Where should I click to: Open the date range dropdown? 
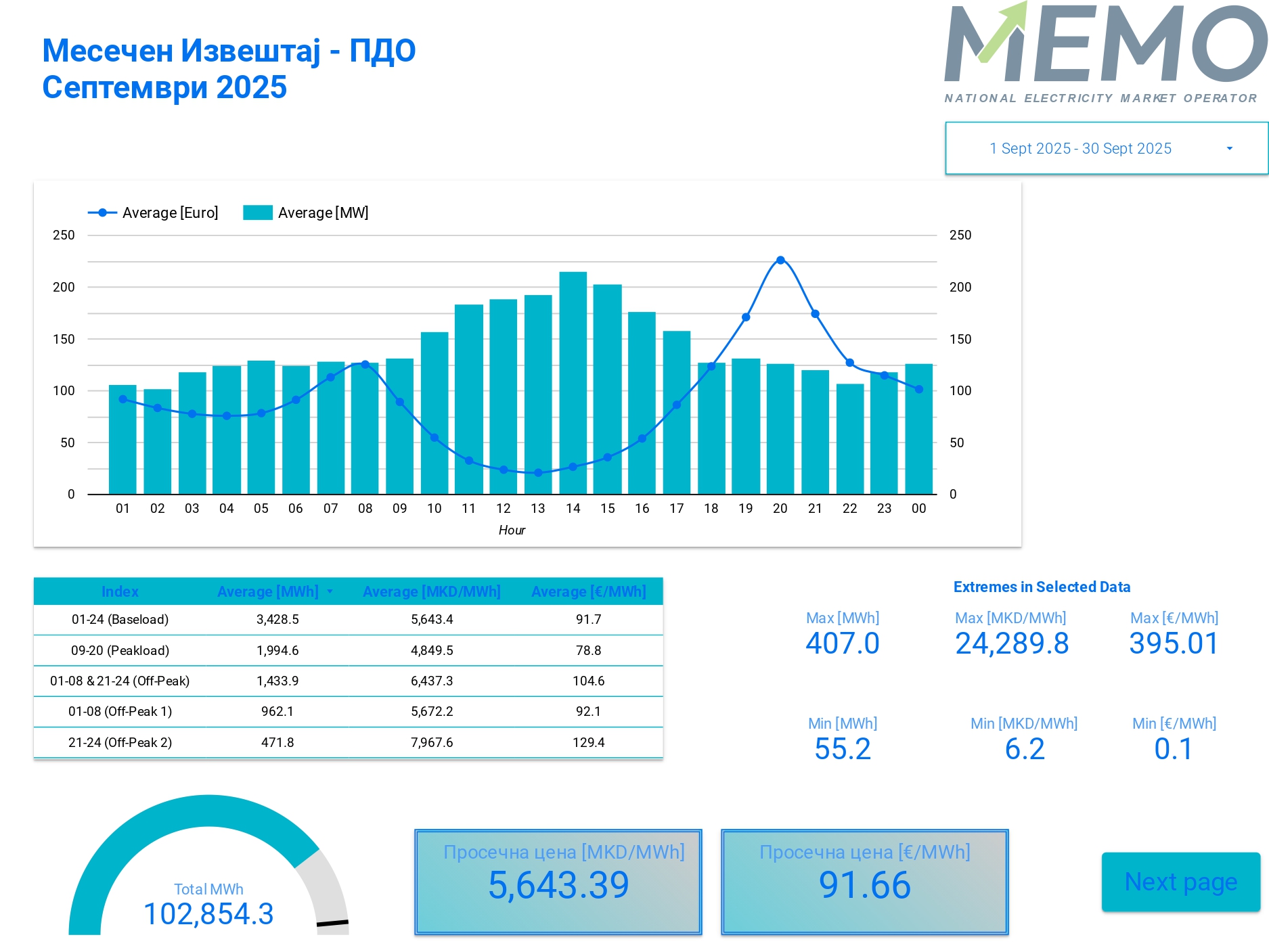coord(1080,149)
